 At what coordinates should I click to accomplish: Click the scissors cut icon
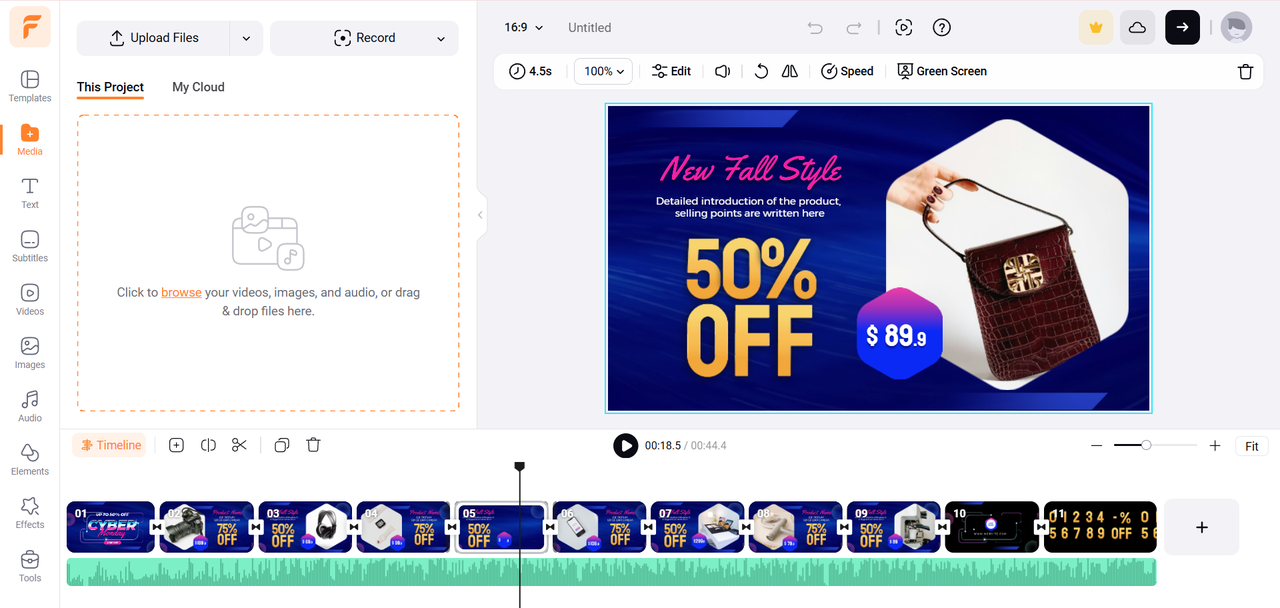click(x=239, y=445)
